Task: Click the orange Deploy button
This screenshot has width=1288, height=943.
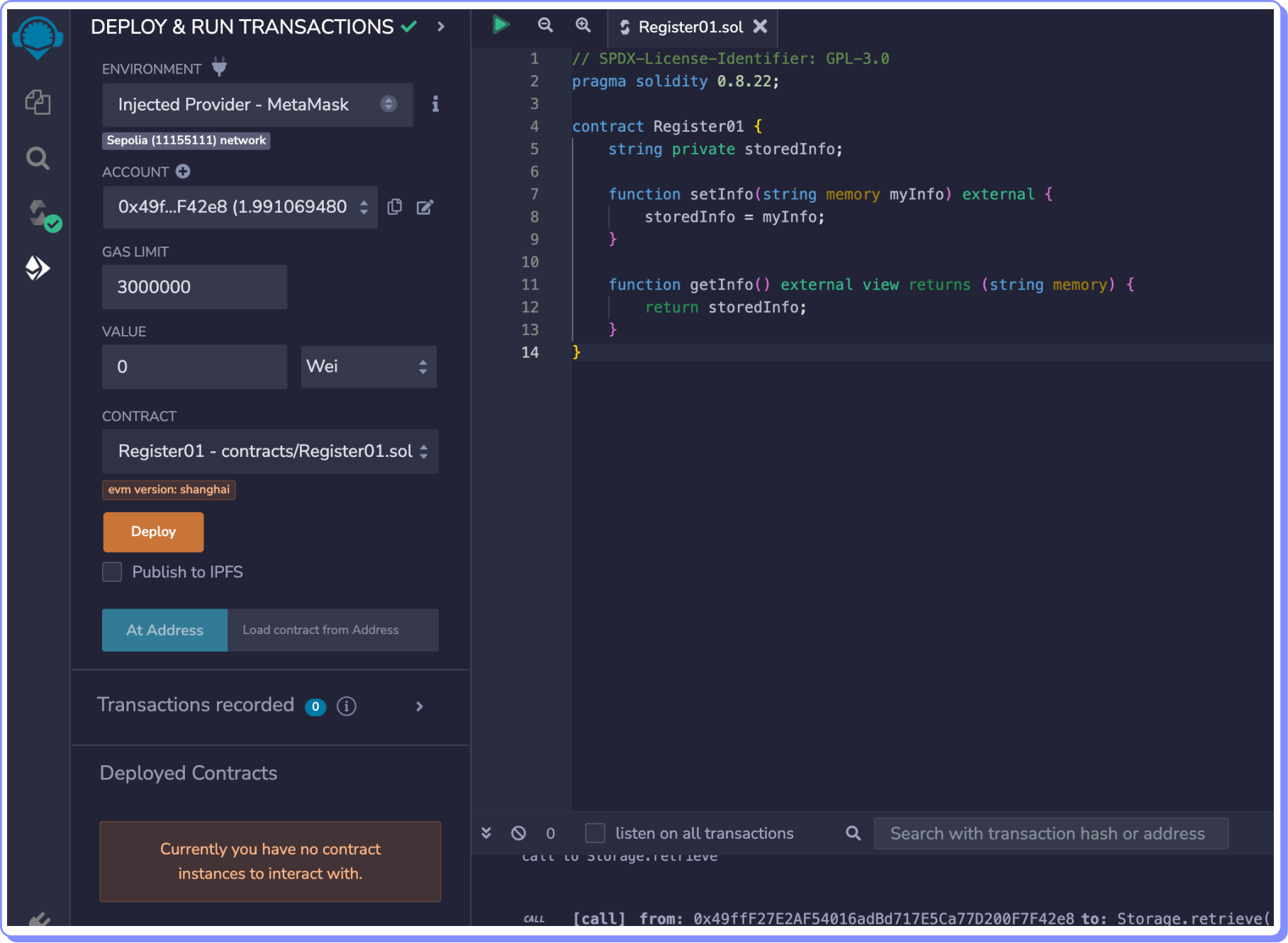Action: pyautogui.click(x=153, y=531)
